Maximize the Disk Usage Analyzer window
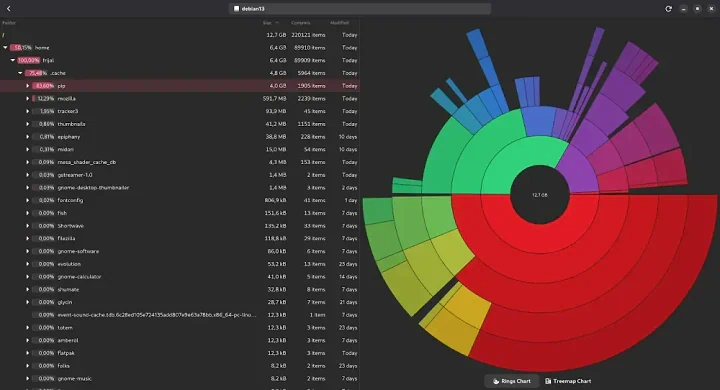Screen dimensions: 720x390 [697, 9]
